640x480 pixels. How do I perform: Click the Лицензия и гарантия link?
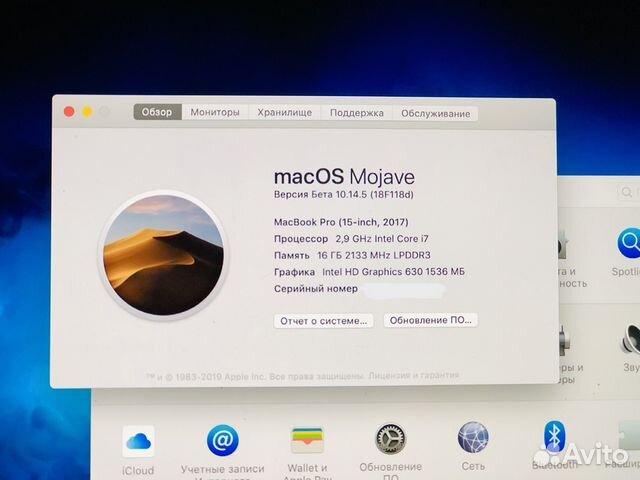click(414, 375)
